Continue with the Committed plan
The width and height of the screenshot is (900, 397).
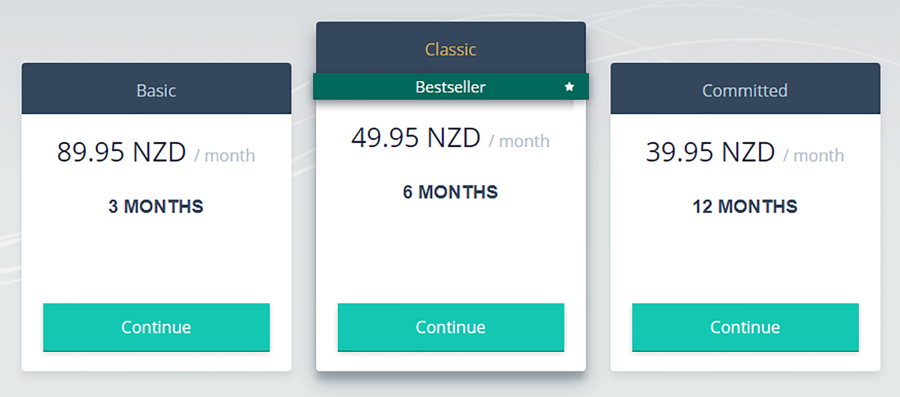pyautogui.click(x=745, y=328)
